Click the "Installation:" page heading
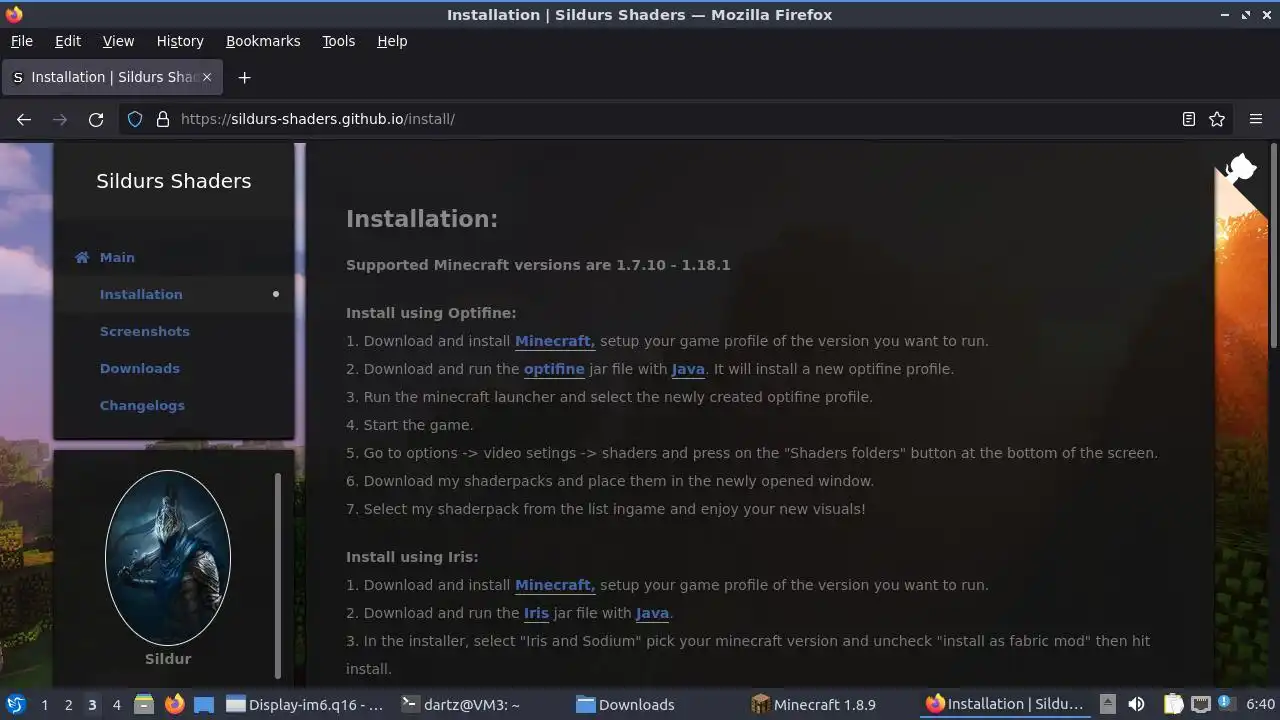 422,219
